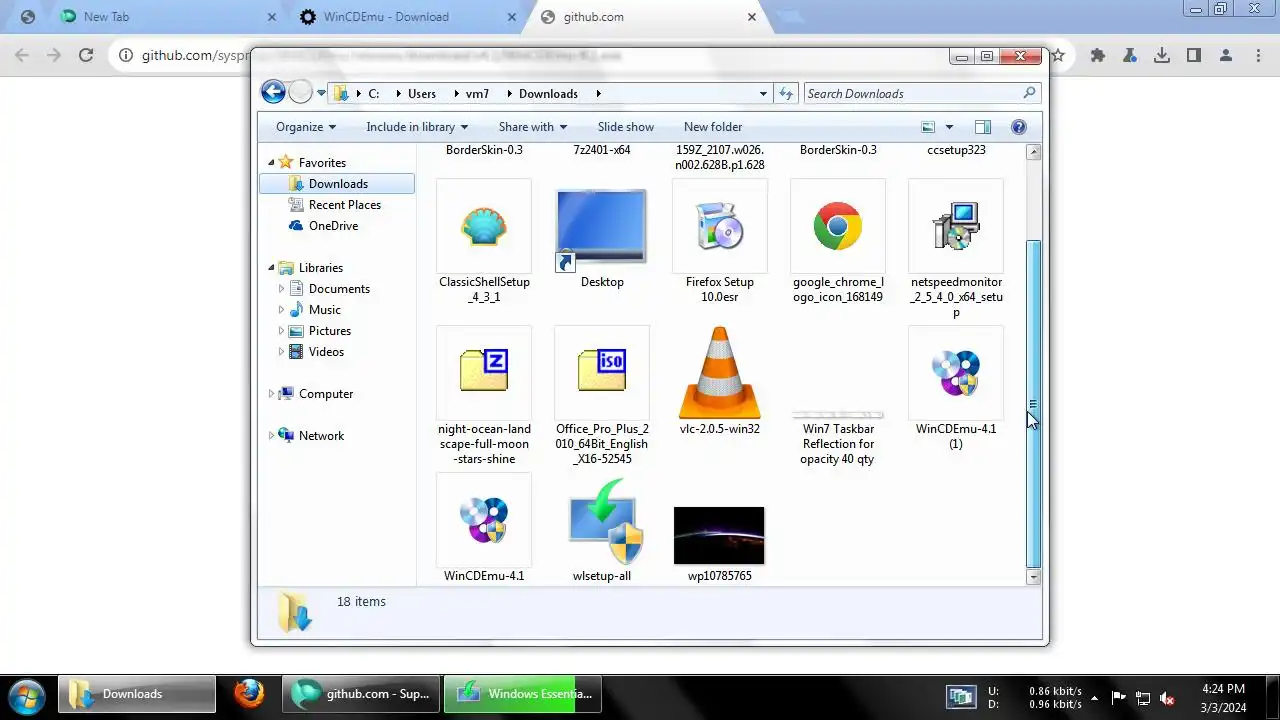
Task: Expand the Computer tree node
Action: [271, 394]
